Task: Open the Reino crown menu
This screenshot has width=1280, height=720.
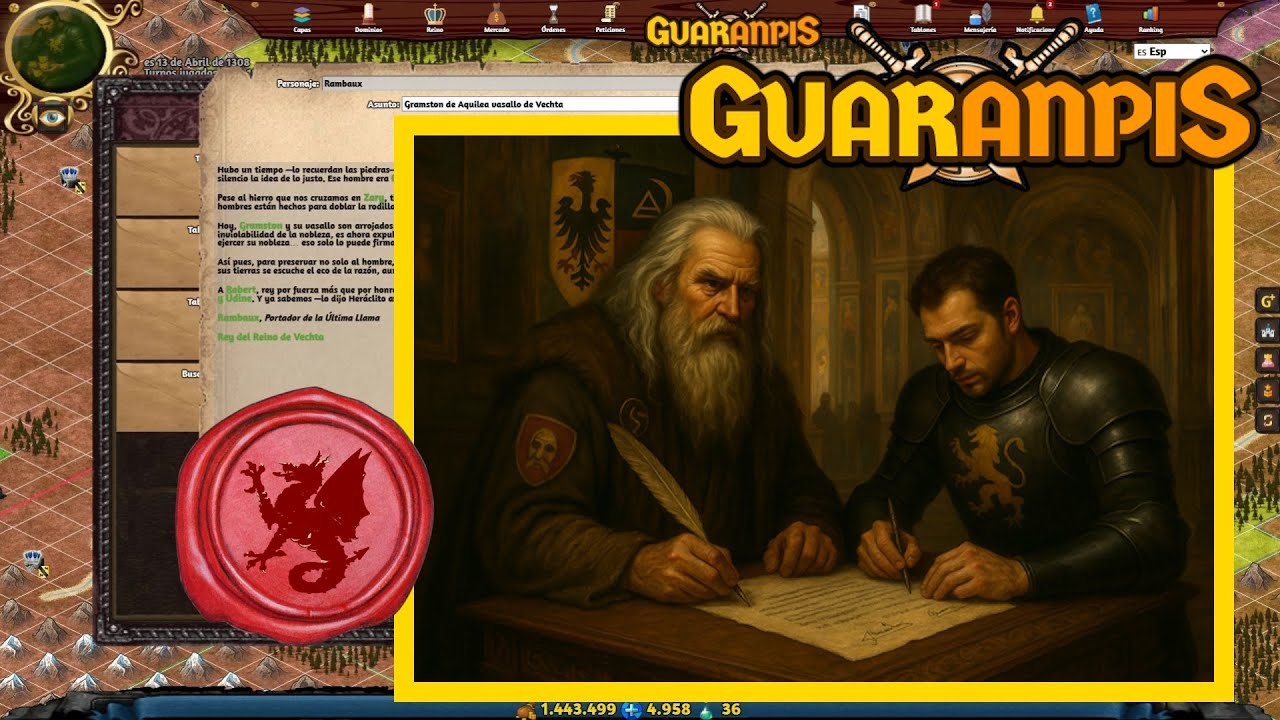Action: click(434, 18)
